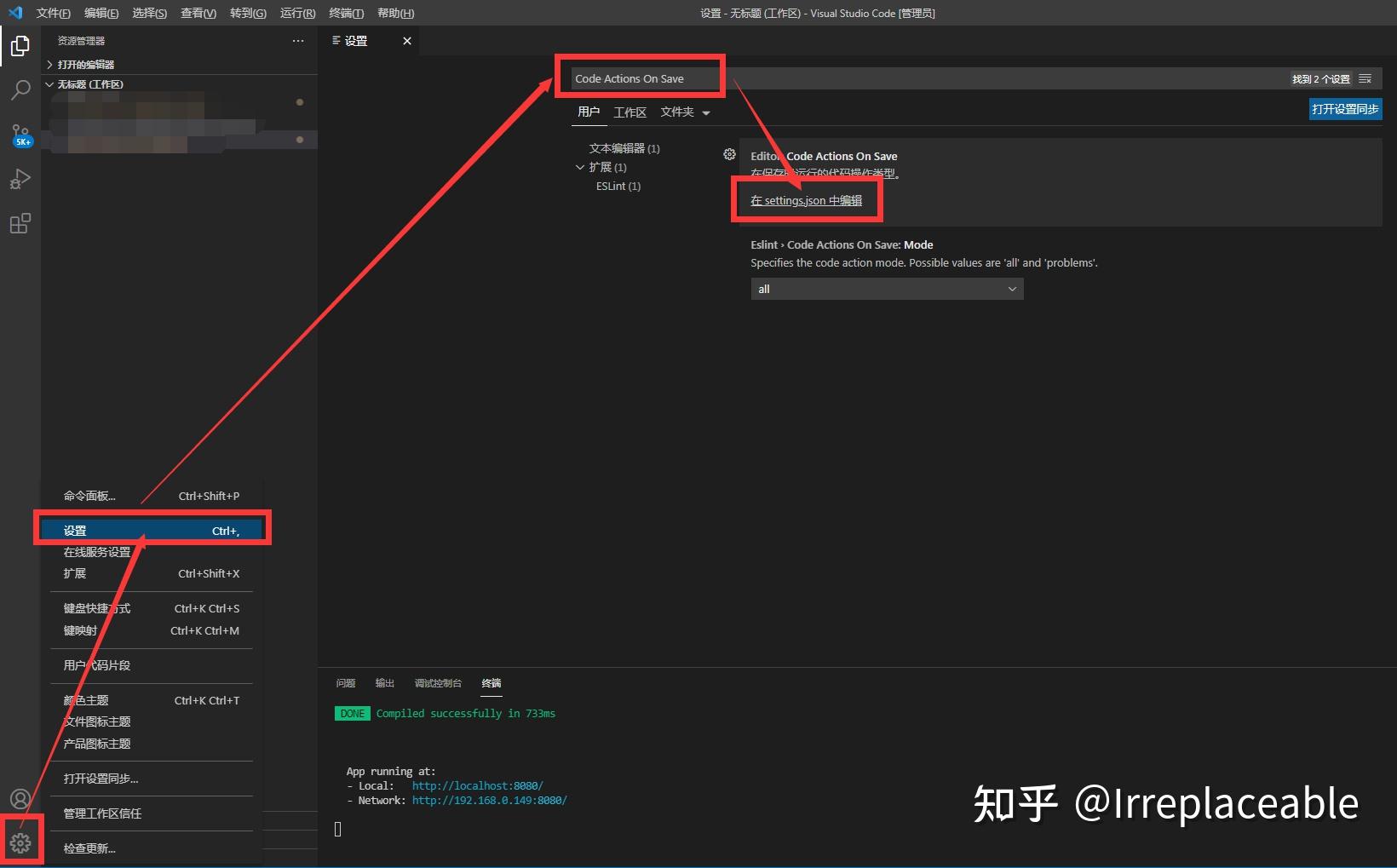Open the Search view
Screen dimensions: 1397x868
(20, 90)
